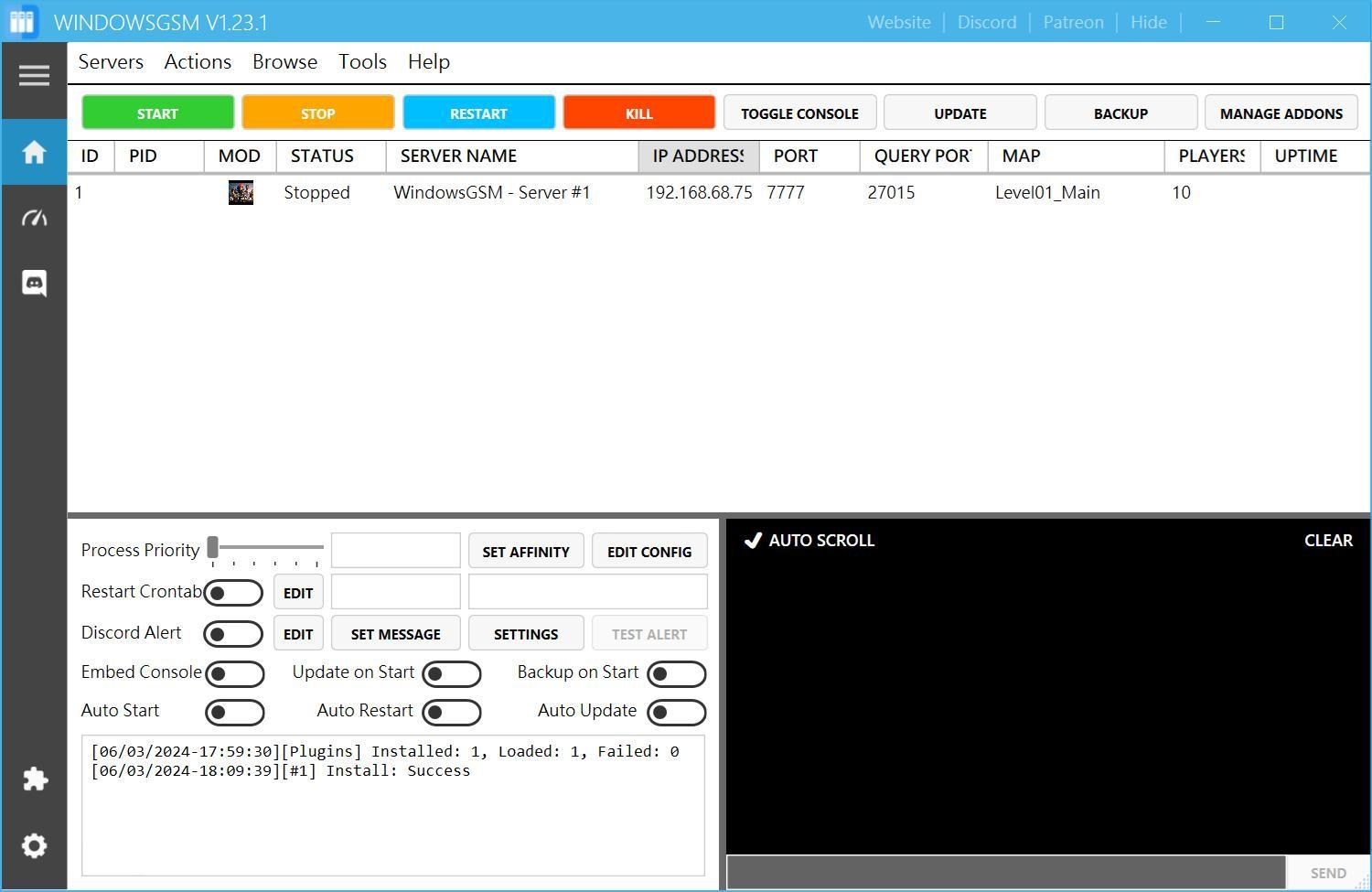
Task: Open Discord Alert Settings button
Action: [x=526, y=634]
